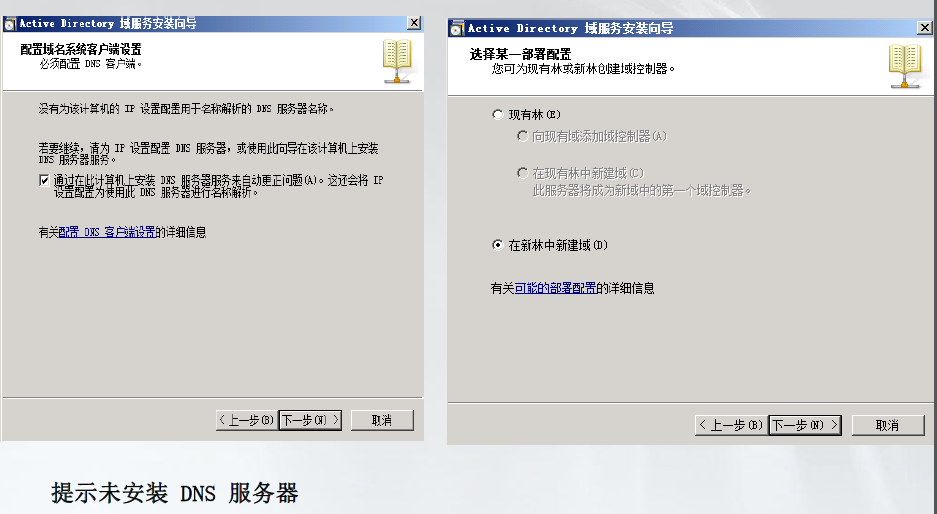The image size is (937, 514).
Task: Click the book icon in the deployment configuration dialog
Action: click(905, 66)
